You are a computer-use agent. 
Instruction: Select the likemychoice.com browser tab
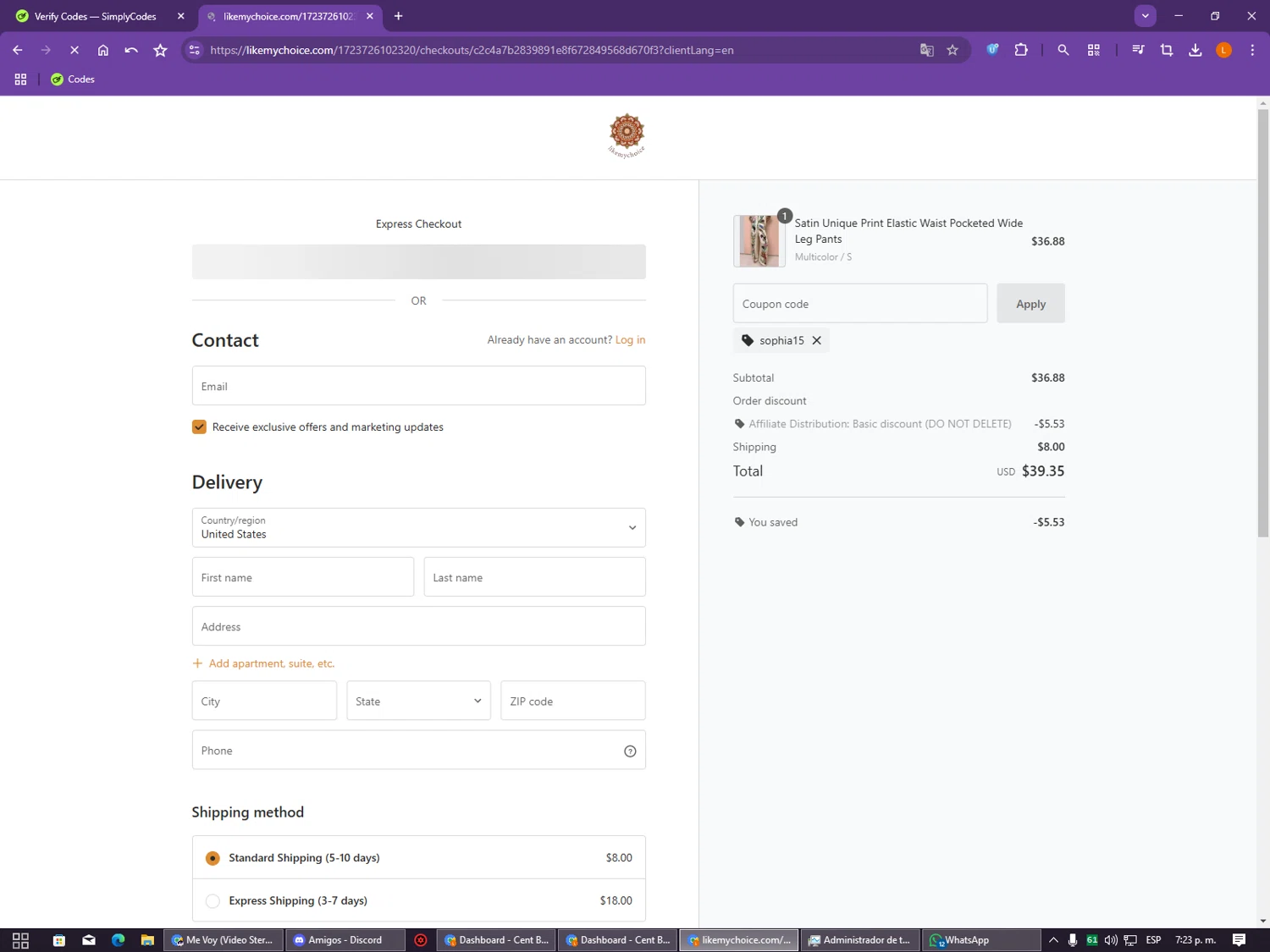288,16
